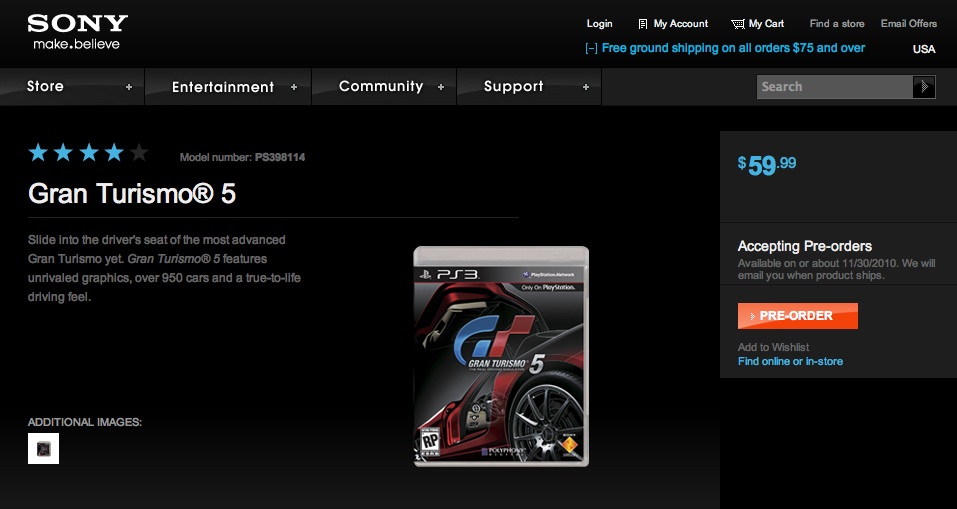Click the Sony make.believe logo
Screen dimensions: 957x509
[78, 31]
